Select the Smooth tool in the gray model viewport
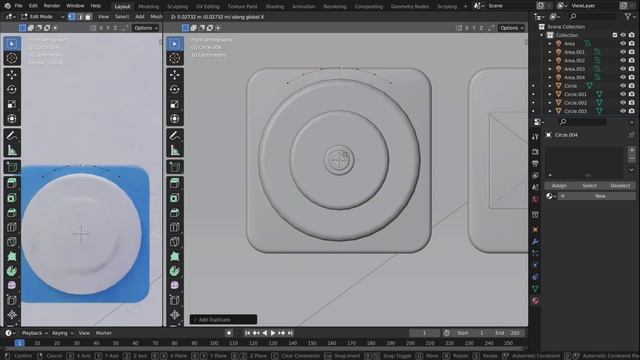 pyautogui.click(x=175, y=285)
